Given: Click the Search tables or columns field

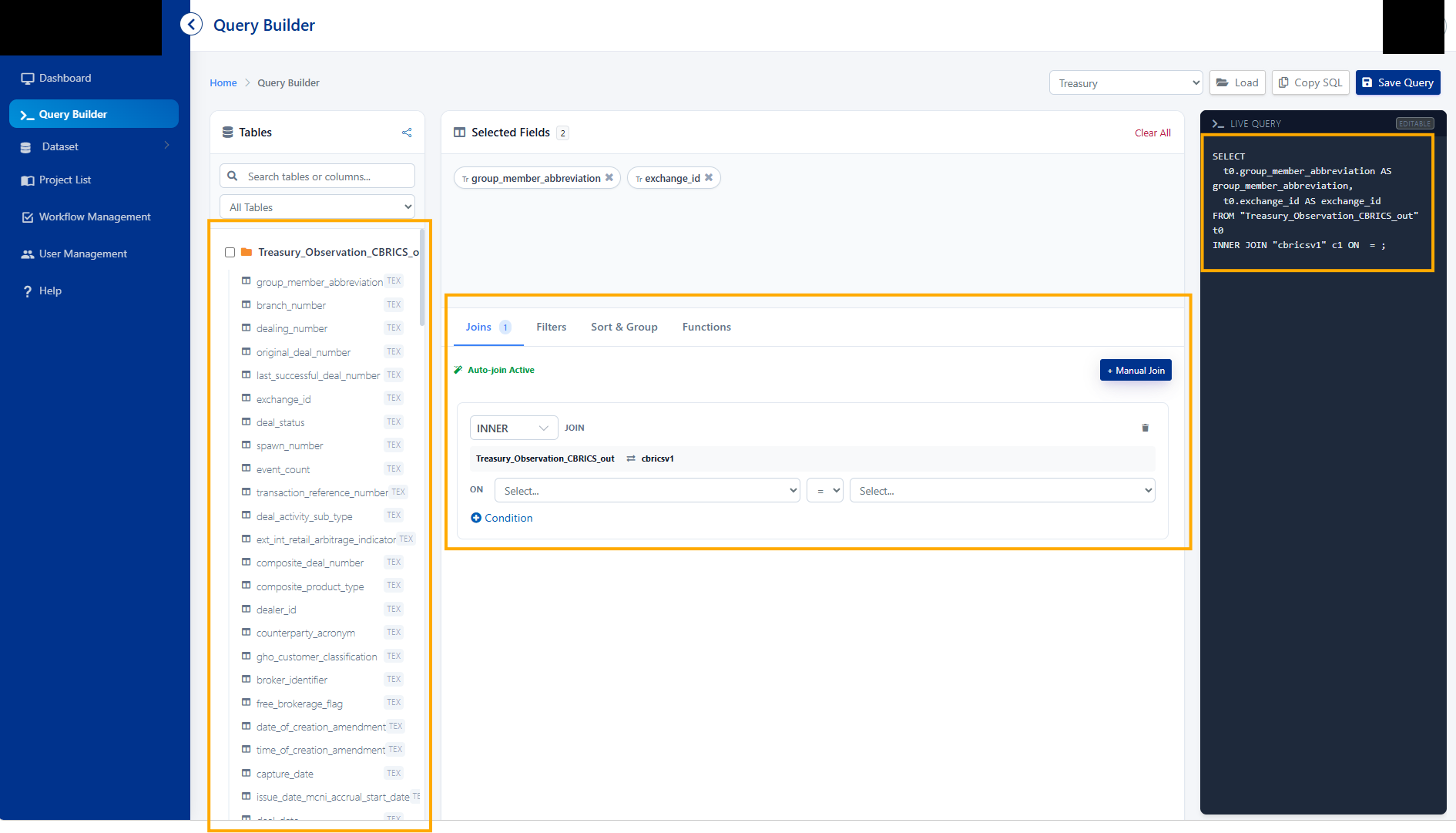Looking at the screenshot, I should pos(317,176).
